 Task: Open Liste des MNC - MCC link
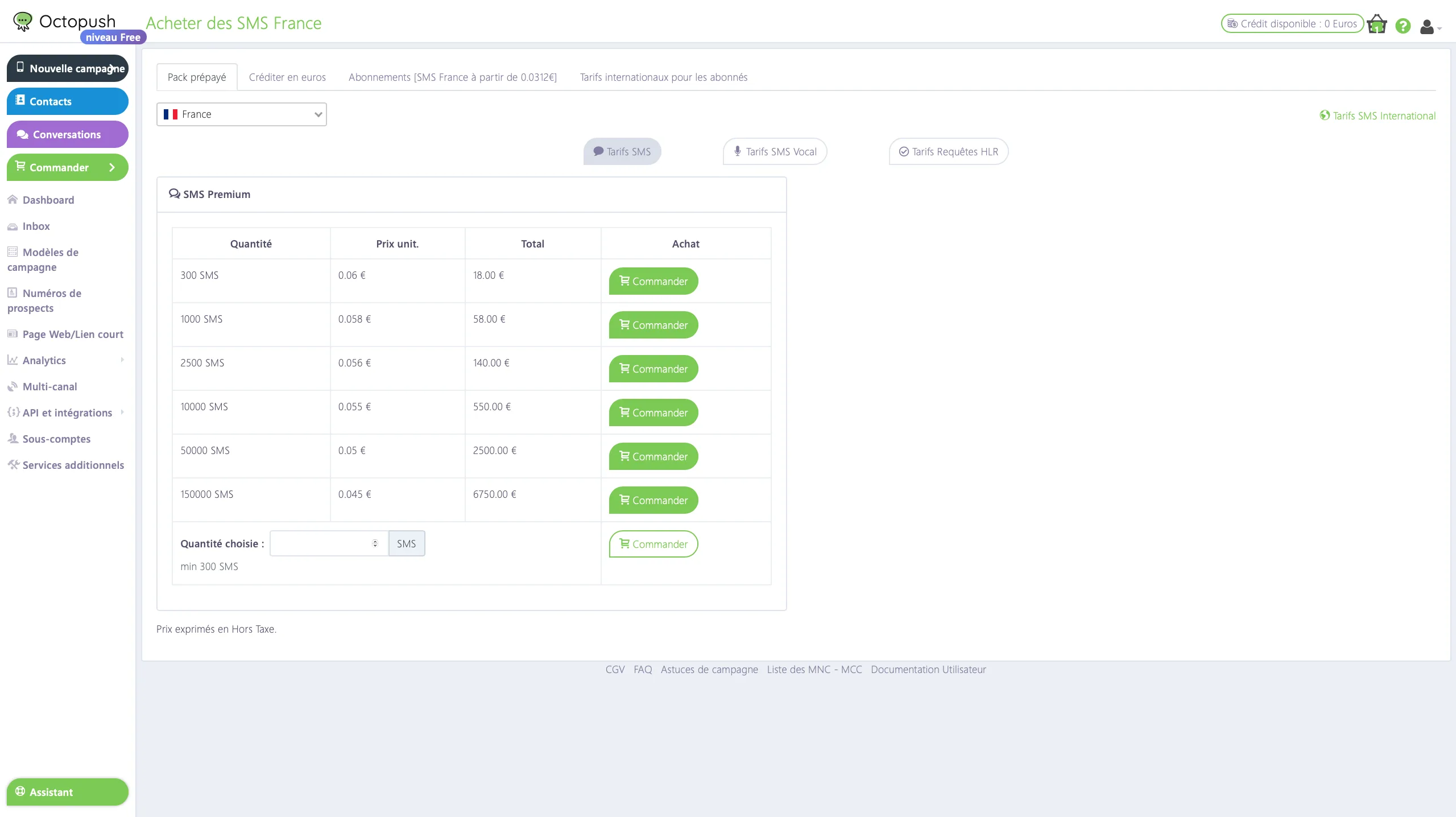tap(814, 670)
